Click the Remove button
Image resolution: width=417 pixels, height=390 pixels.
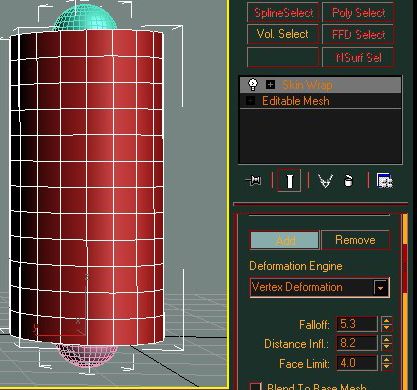point(355,240)
